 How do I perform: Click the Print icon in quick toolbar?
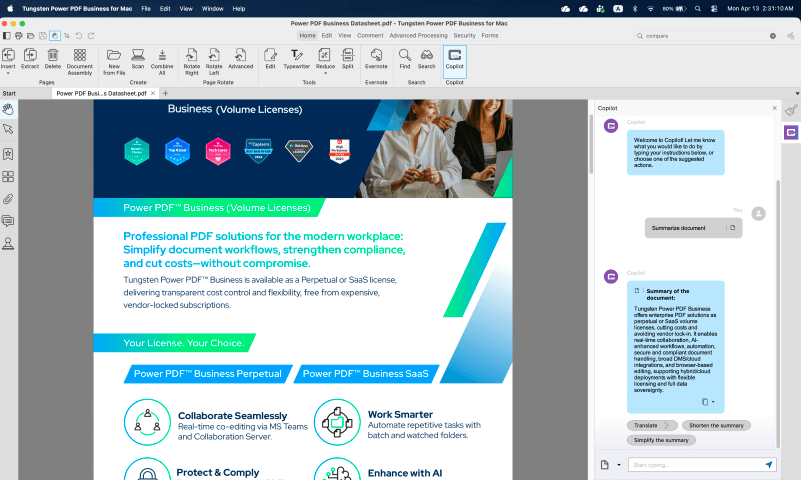coord(19,36)
